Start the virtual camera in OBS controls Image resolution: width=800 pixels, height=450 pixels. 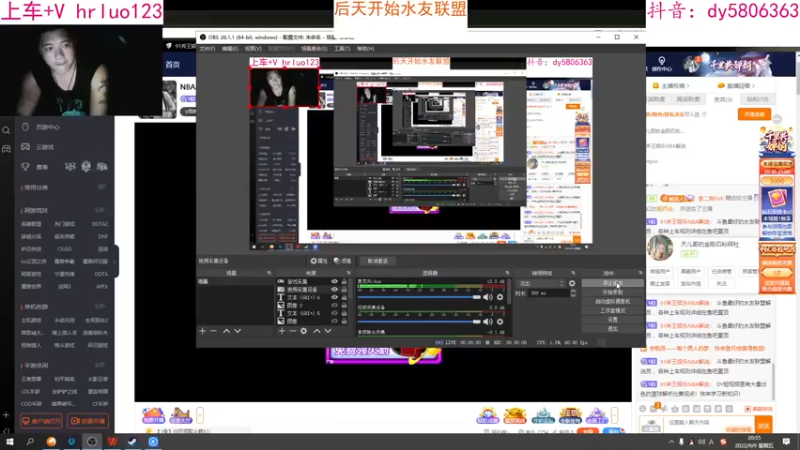click(612, 302)
